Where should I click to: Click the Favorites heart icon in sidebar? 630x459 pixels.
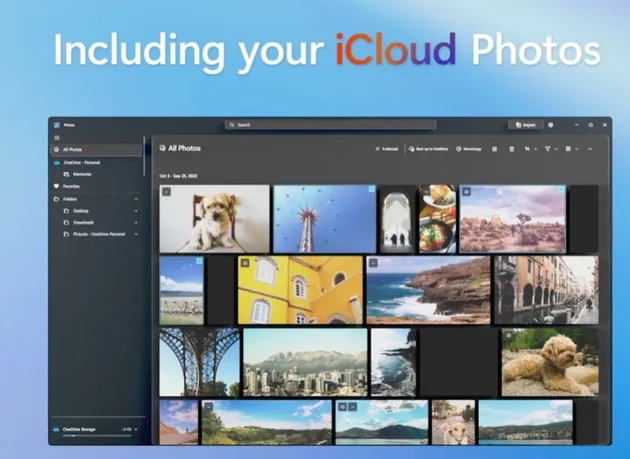(56, 186)
